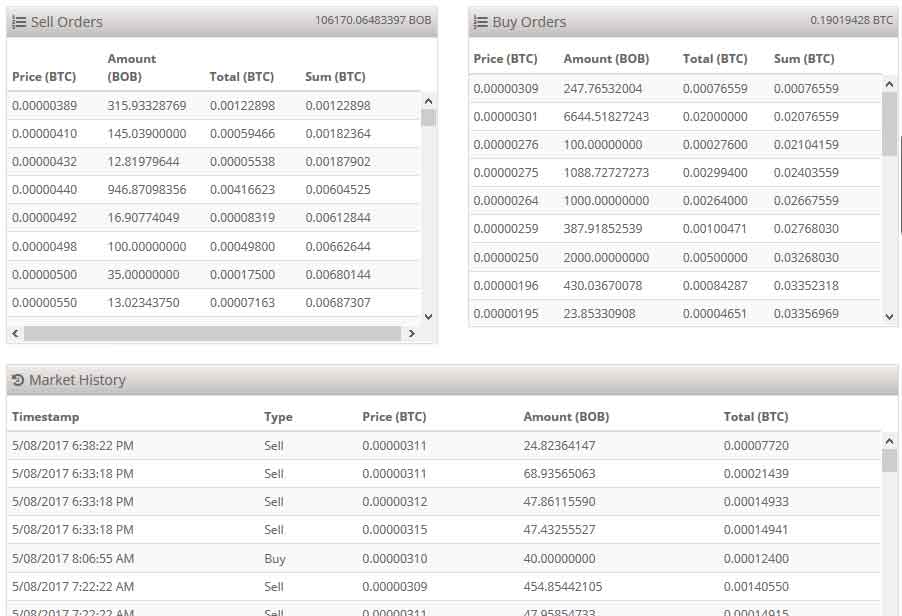Click the Sell Orders panel title

point(67,22)
